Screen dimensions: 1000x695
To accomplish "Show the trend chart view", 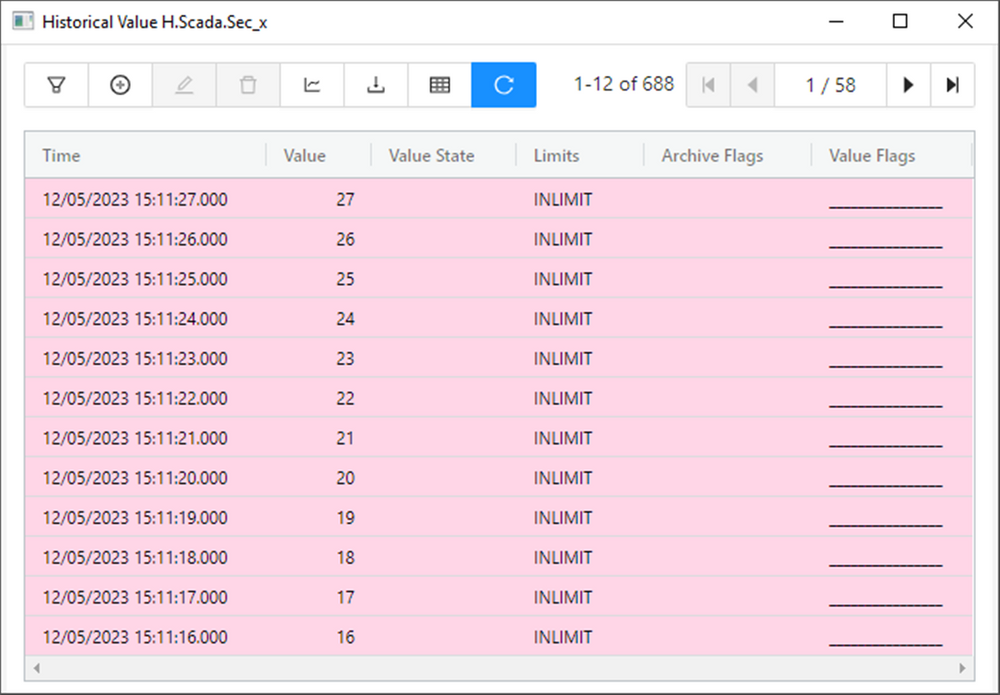I will (x=312, y=85).
